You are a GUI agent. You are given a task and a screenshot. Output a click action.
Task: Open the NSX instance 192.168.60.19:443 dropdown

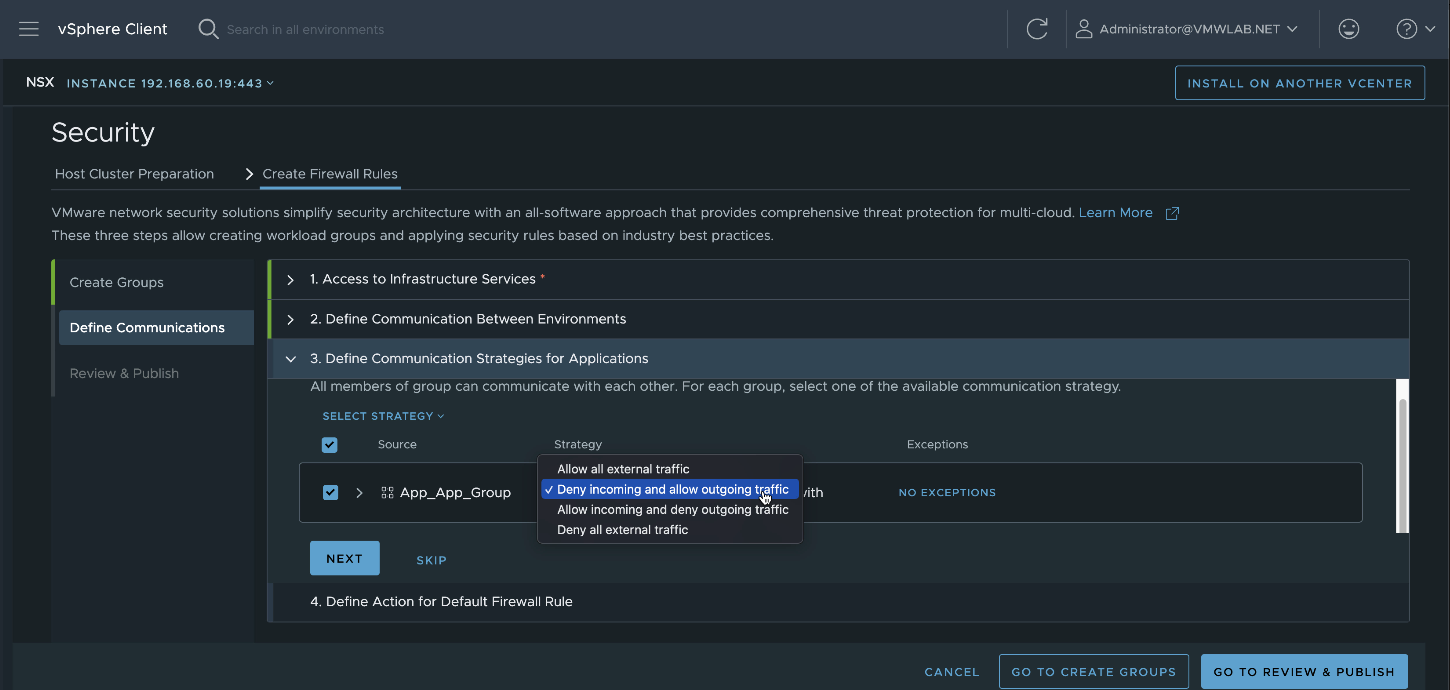[x=170, y=83]
